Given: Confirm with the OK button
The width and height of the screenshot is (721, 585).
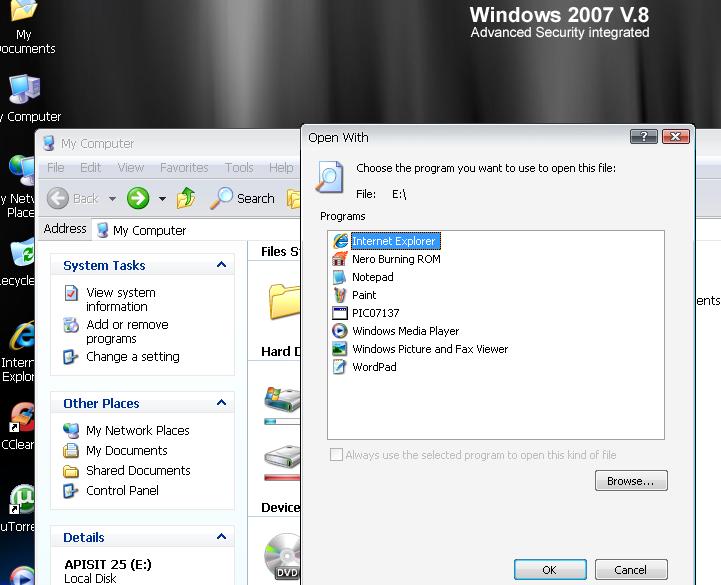Looking at the screenshot, I should pos(550,570).
